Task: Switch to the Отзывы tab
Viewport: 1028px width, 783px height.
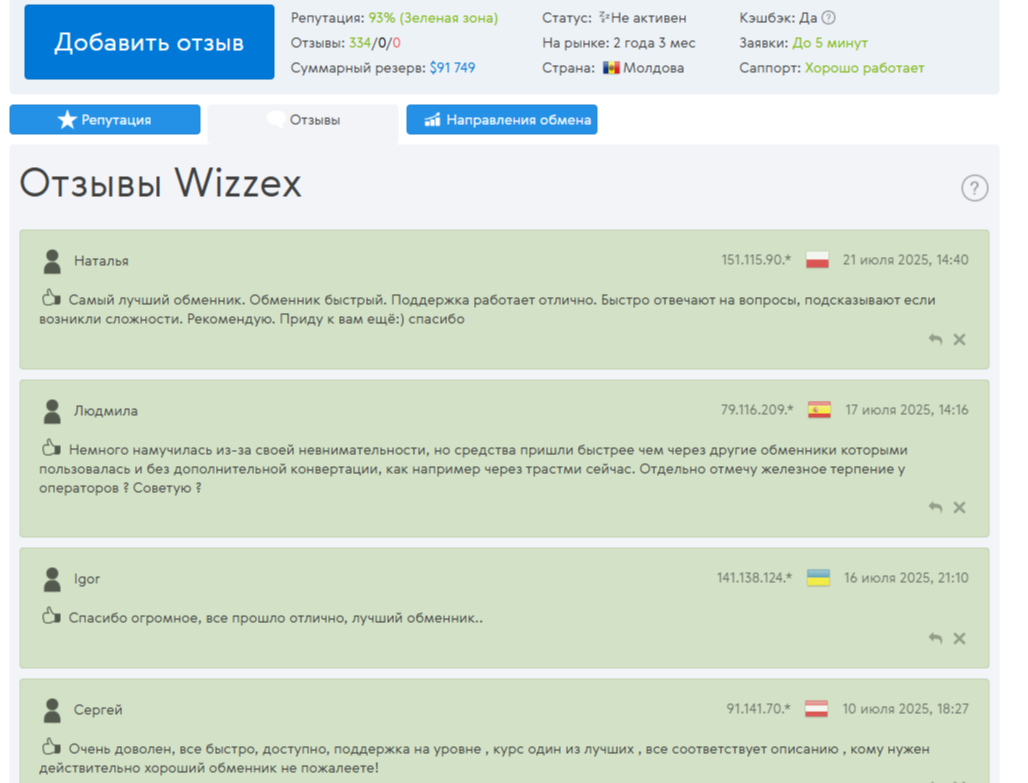Action: (x=303, y=120)
